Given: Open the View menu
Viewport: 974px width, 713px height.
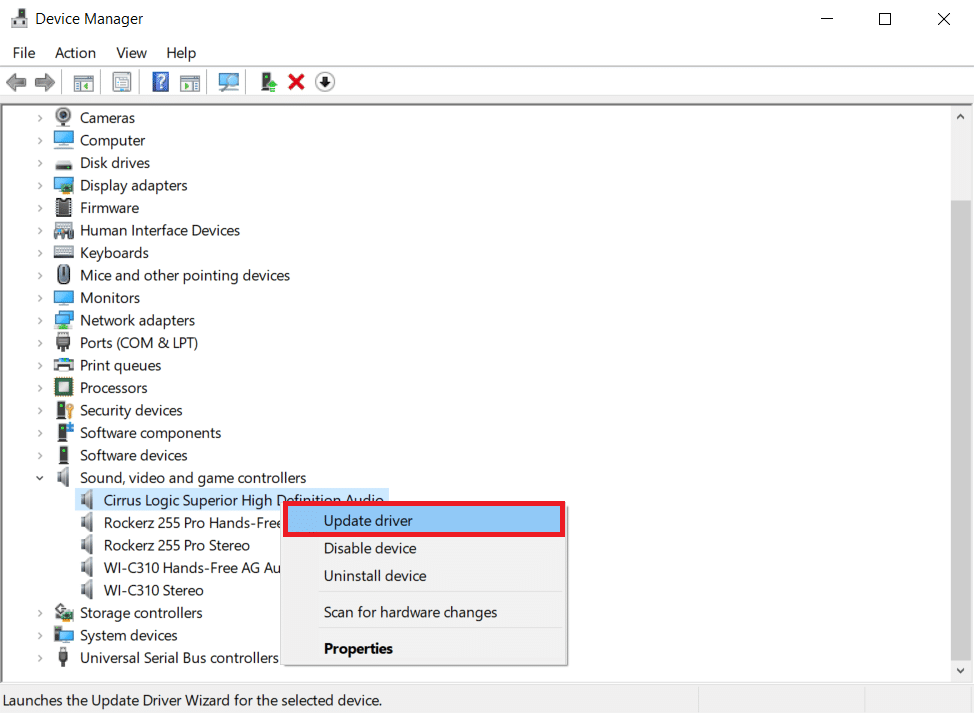Looking at the screenshot, I should (x=131, y=53).
